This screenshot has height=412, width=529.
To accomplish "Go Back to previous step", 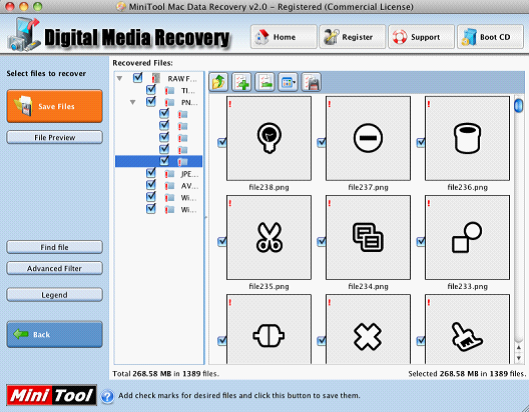I will [54, 334].
